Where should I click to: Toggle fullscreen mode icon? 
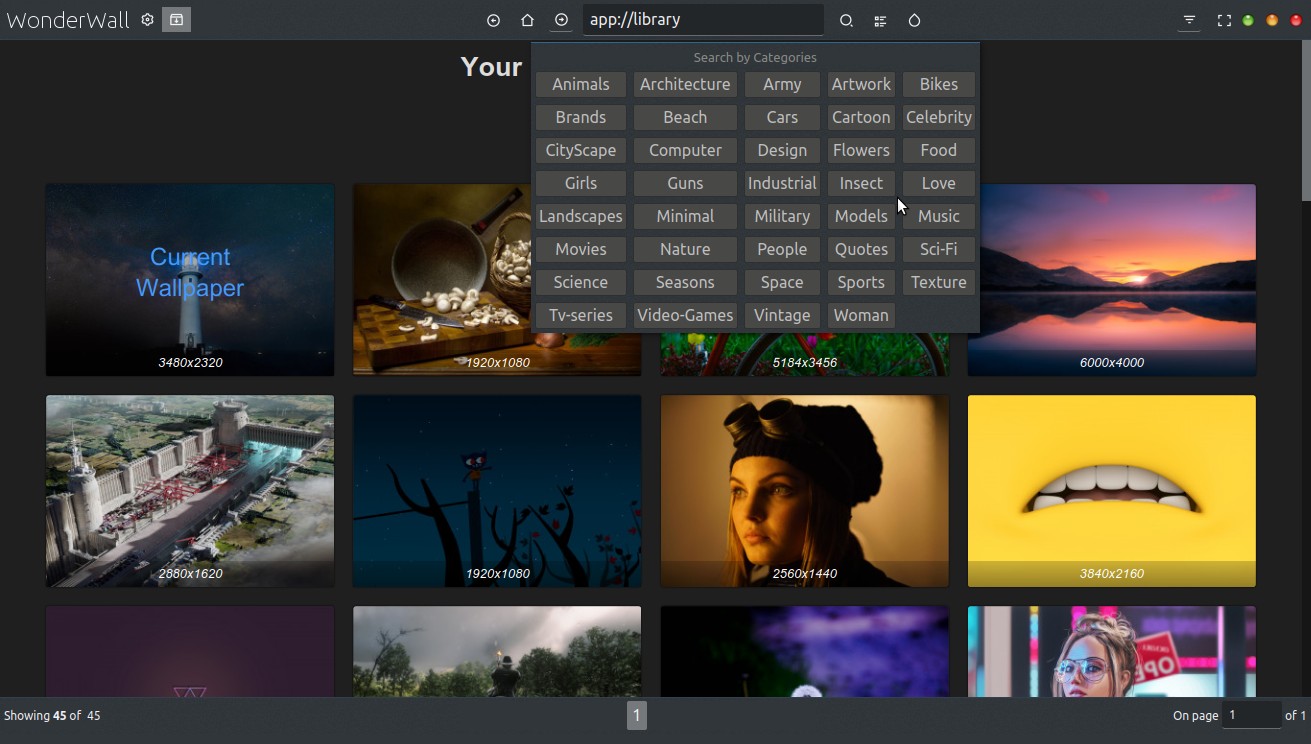click(x=1223, y=20)
